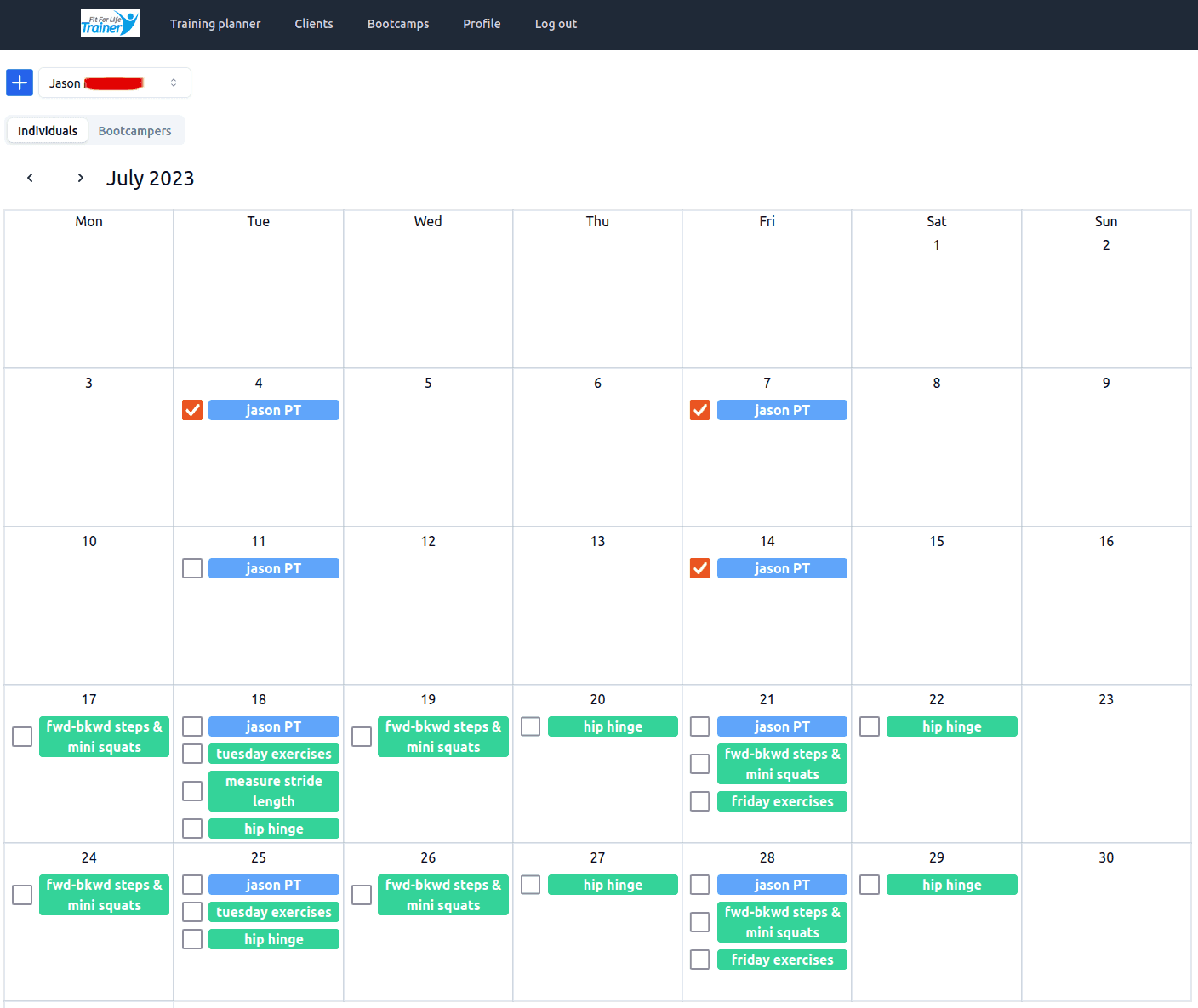This screenshot has width=1198, height=1008.
Task: Go to previous month with left chevron
Action: coord(31,178)
